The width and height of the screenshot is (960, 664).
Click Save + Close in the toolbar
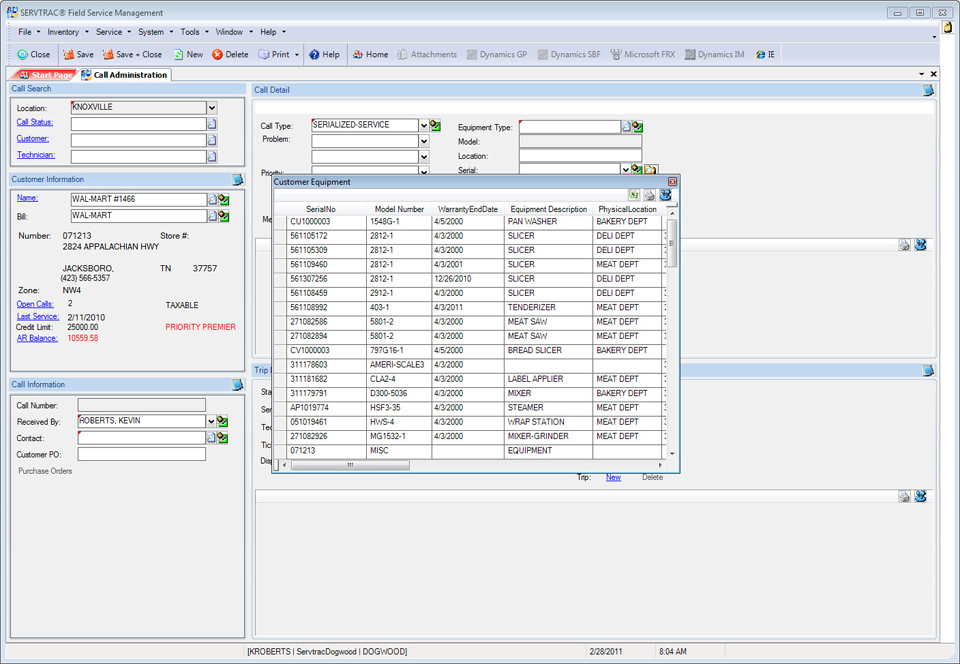click(132, 54)
